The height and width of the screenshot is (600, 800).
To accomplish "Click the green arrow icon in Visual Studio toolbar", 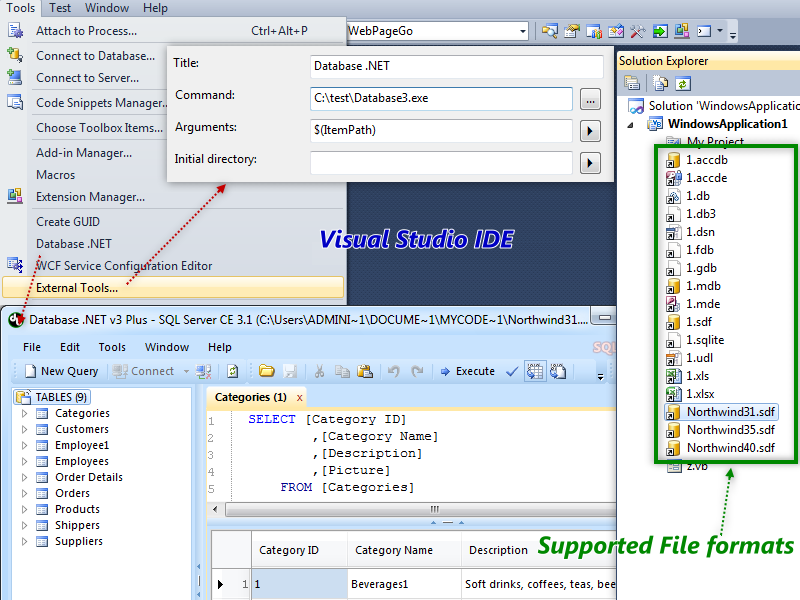I will click(x=660, y=31).
